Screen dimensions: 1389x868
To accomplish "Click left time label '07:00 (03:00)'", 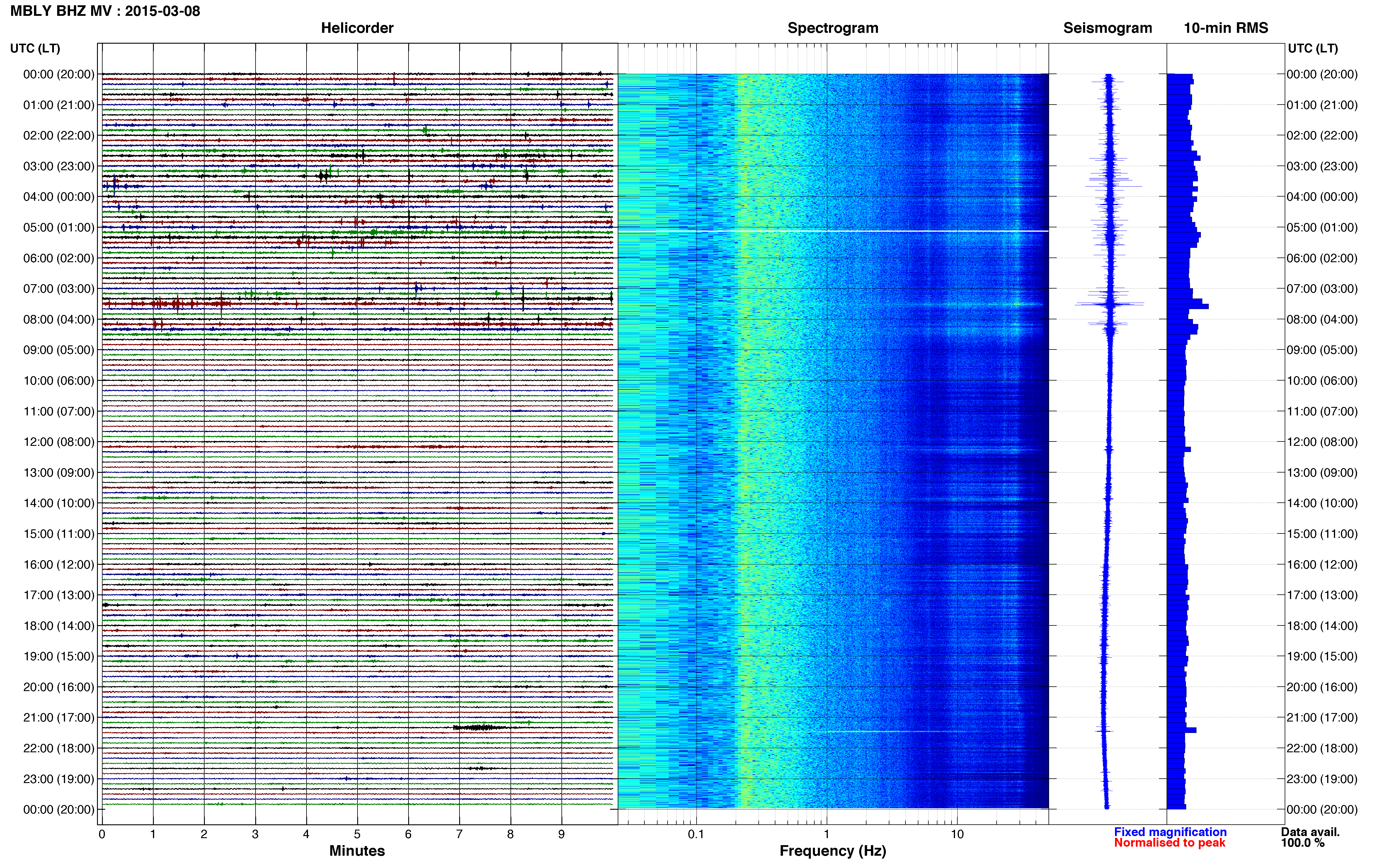I will click(x=59, y=289).
